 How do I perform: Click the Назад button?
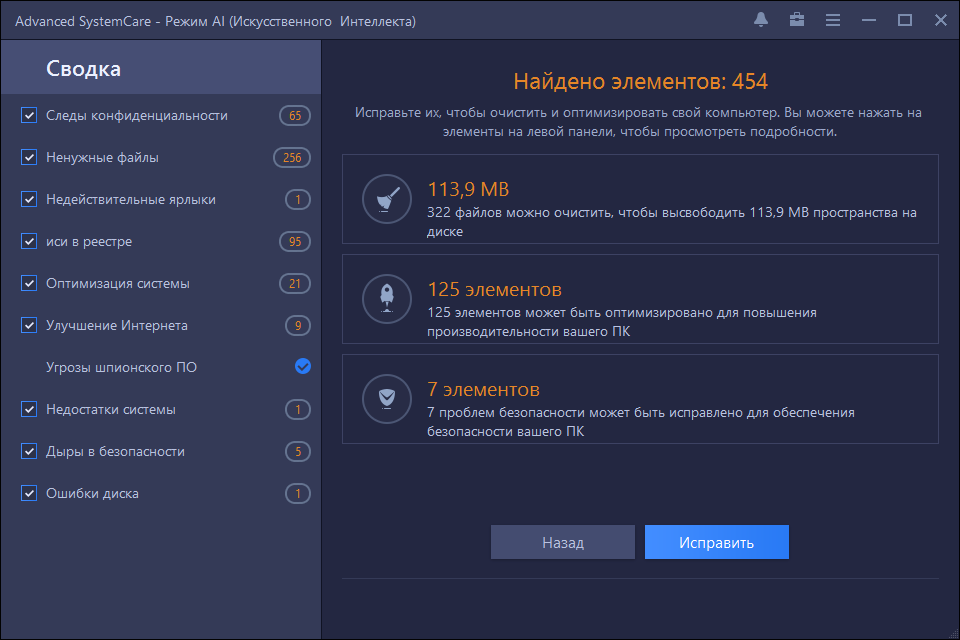tap(562, 541)
